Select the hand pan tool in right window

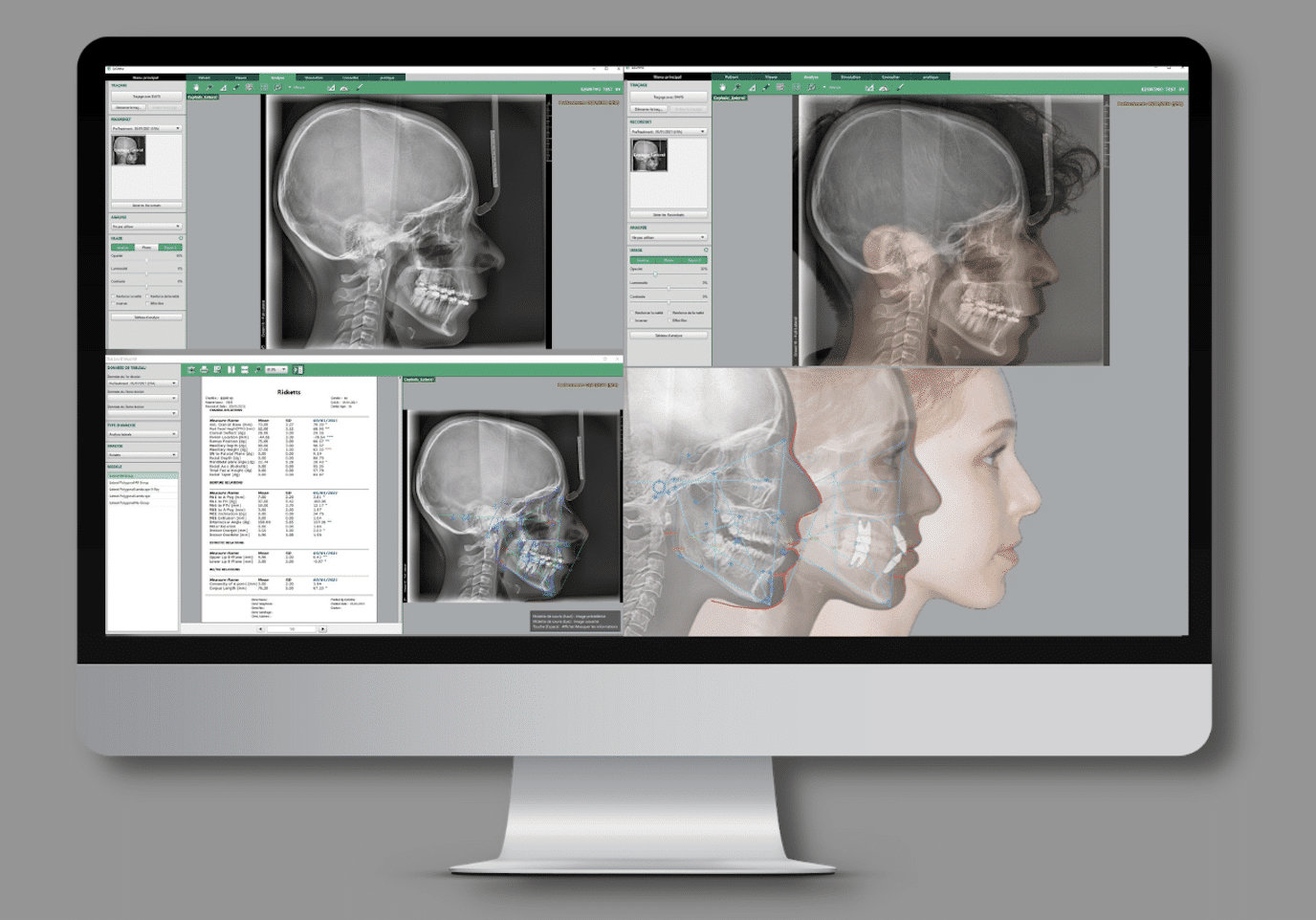point(723,87)
